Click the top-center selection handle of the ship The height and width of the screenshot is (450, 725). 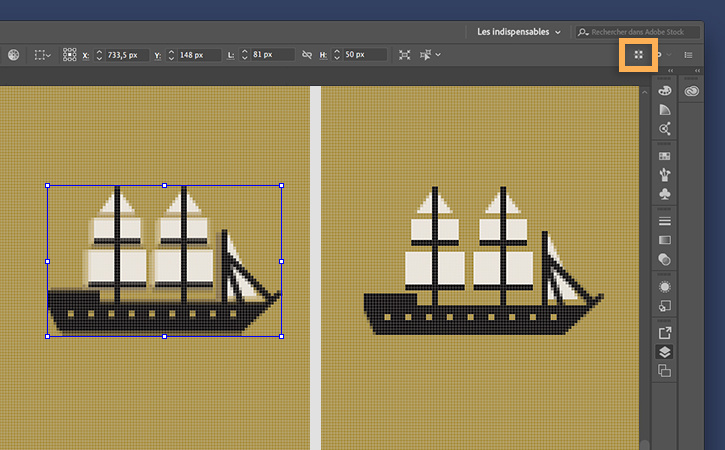(165, 185)
